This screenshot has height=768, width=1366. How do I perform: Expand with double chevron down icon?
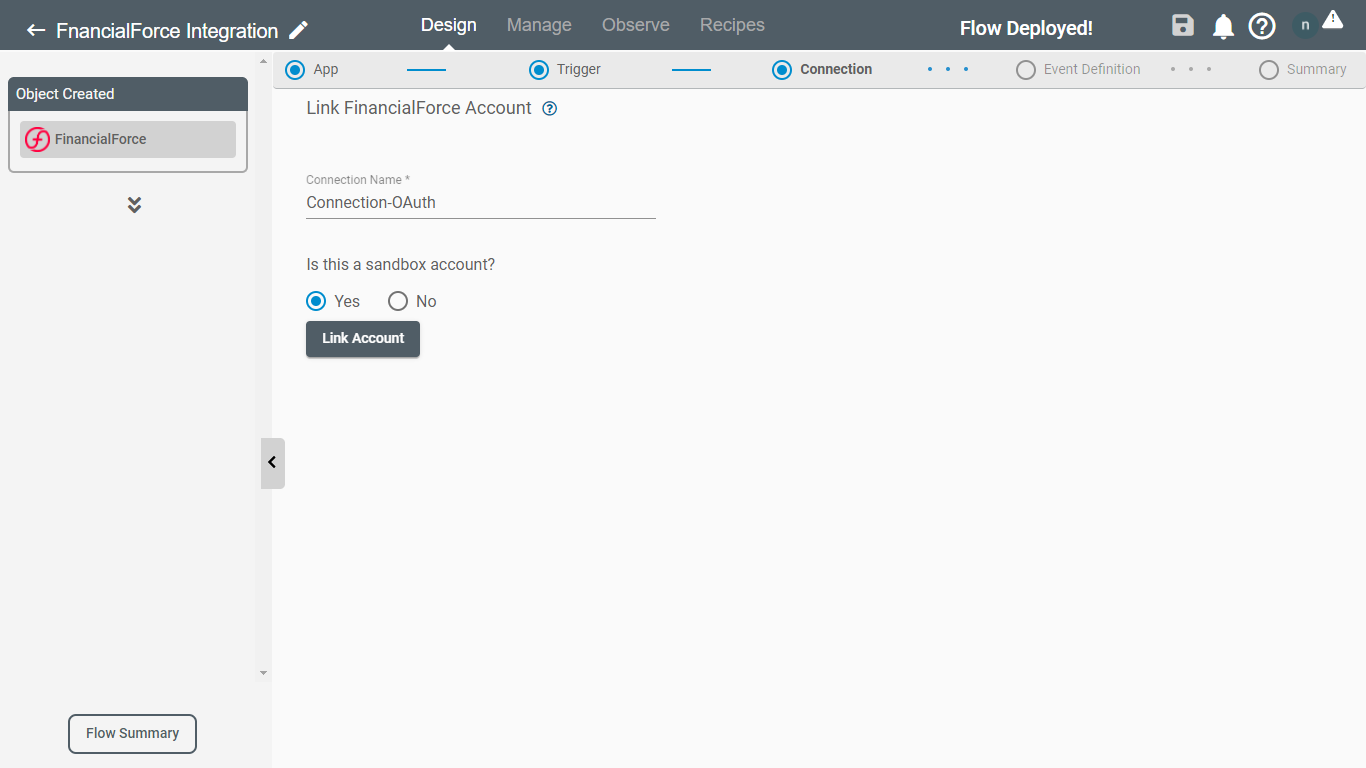pyautogui.click(x=134, y=204)
